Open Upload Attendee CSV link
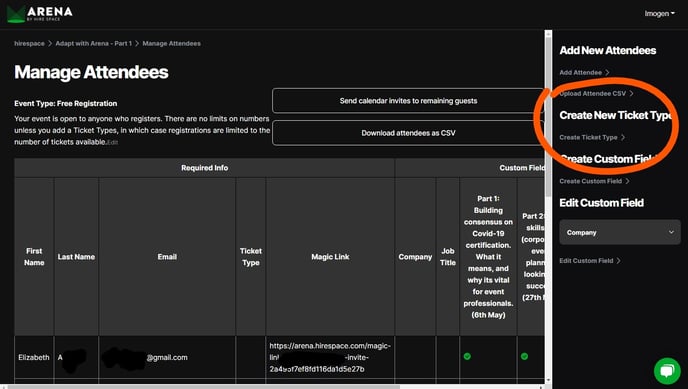Viewport: 688px width, 389px height. 596,93
